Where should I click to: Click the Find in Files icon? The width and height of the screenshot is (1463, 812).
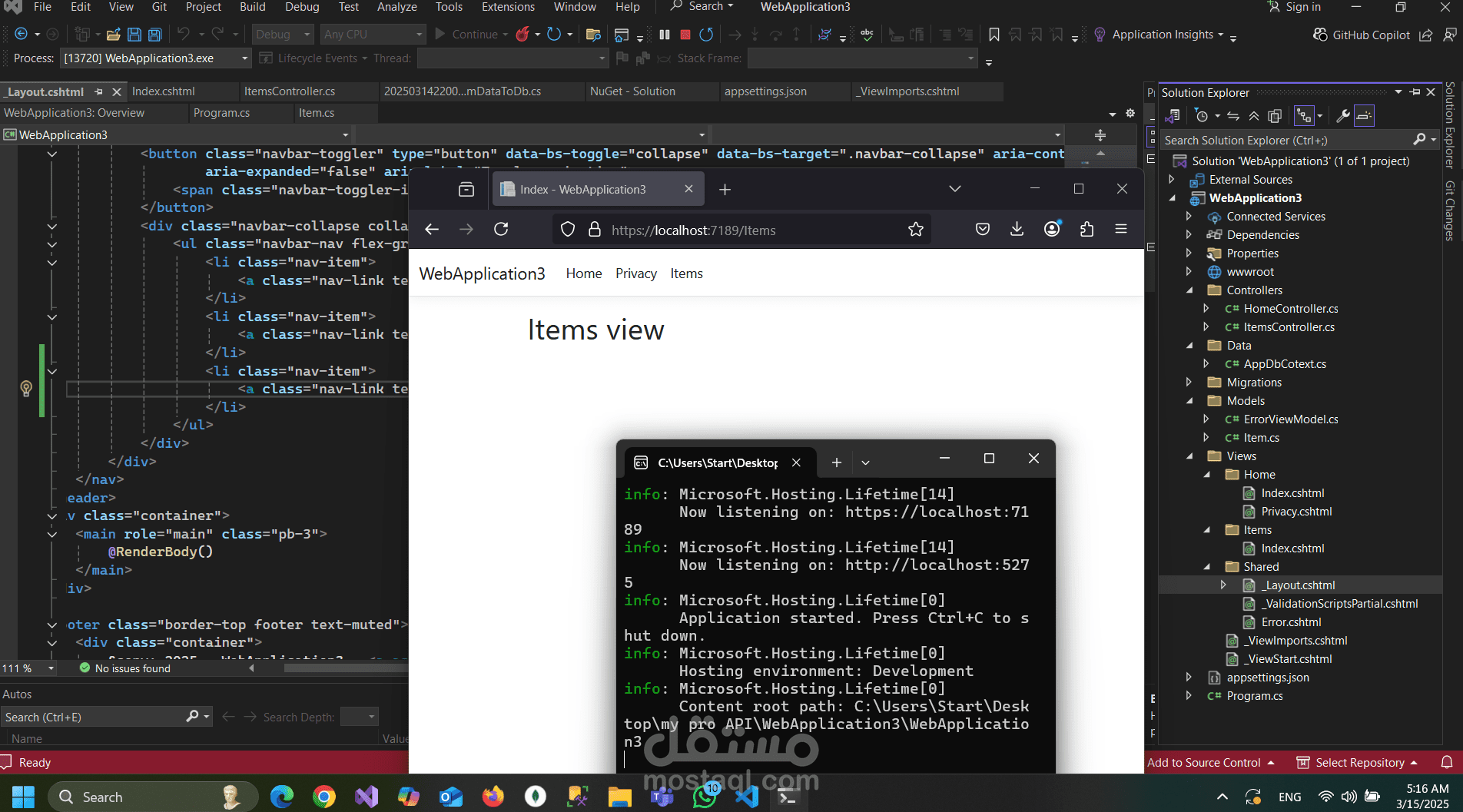(592, 35)
